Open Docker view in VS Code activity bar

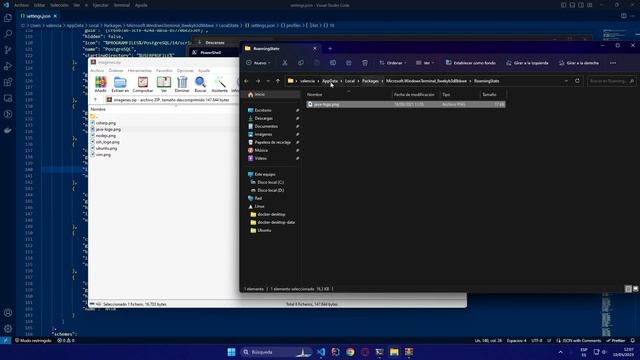[8, 131]
